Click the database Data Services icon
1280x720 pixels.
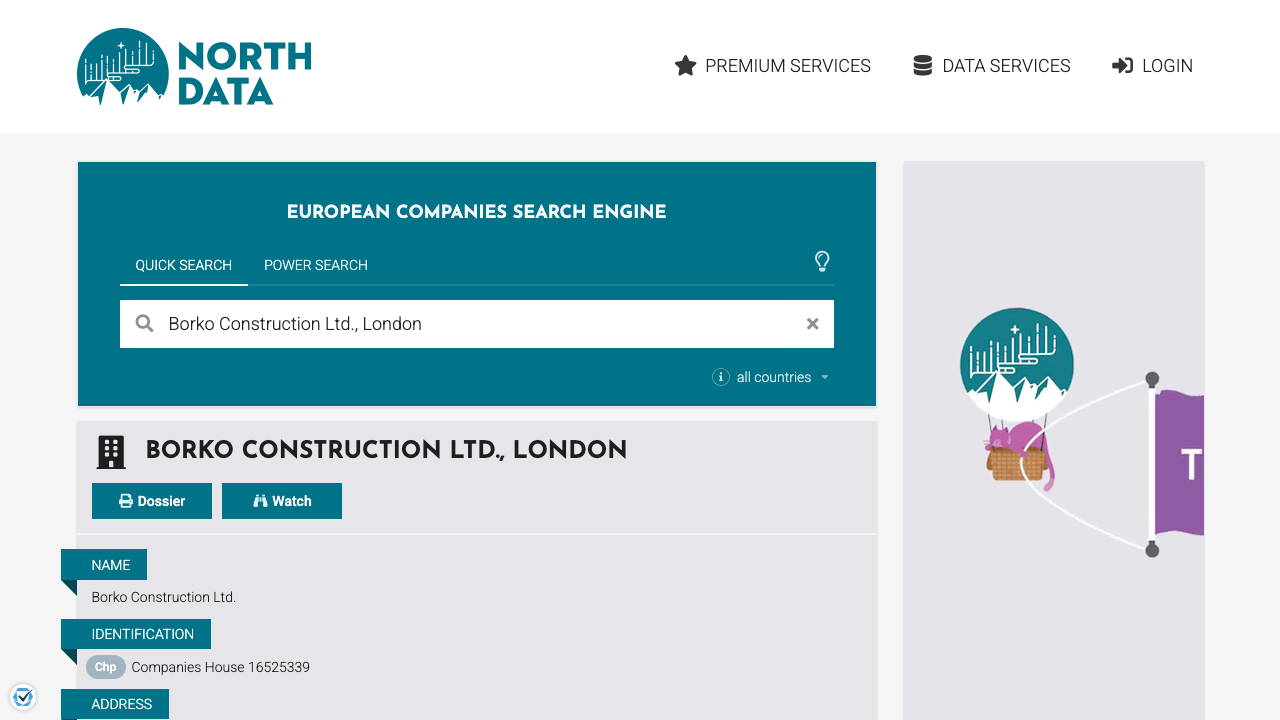point(921,65)
